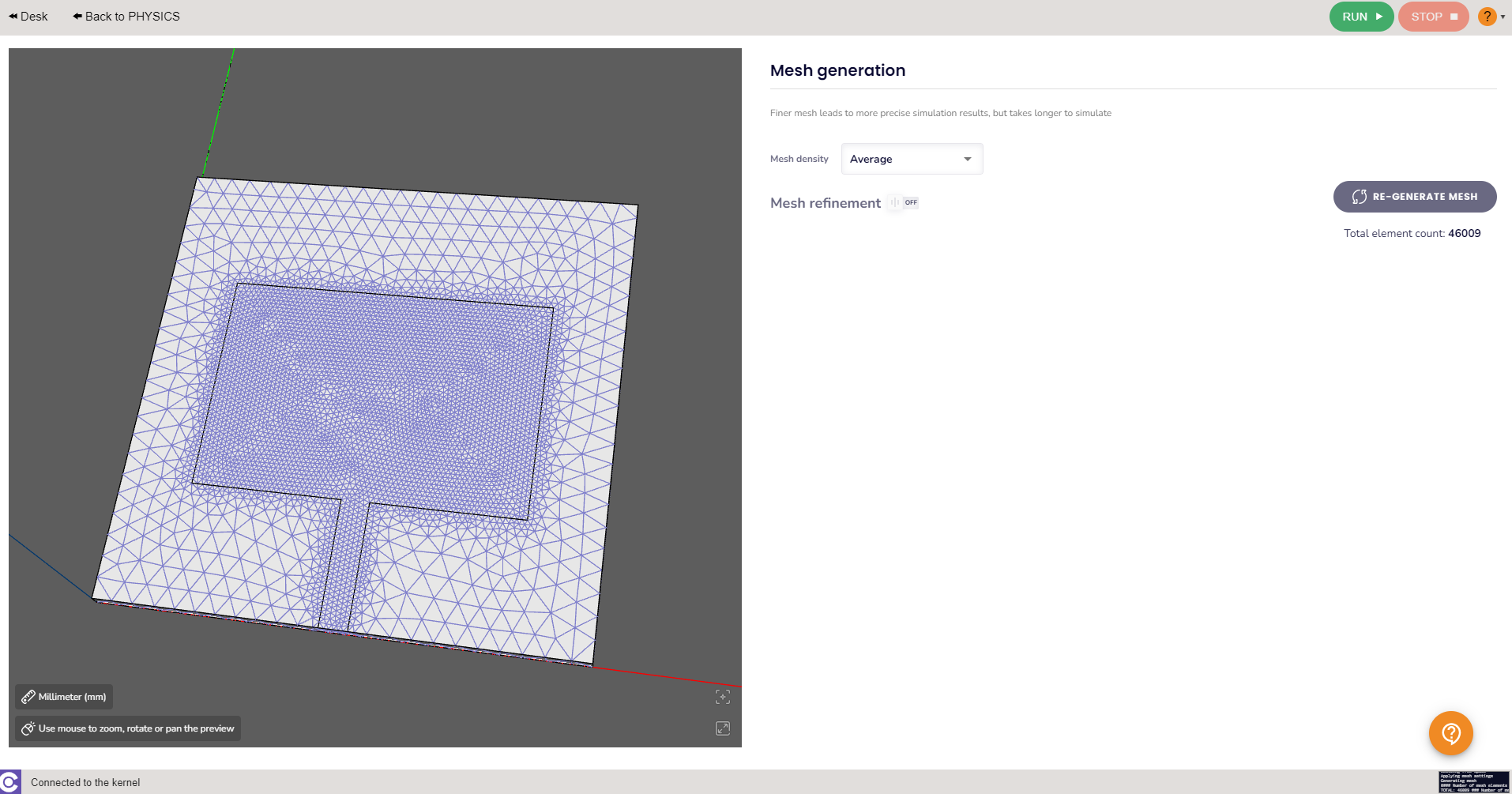1512x794 pixels.
Task: Click the mouse-usage hint label
Action: (128, 728)
